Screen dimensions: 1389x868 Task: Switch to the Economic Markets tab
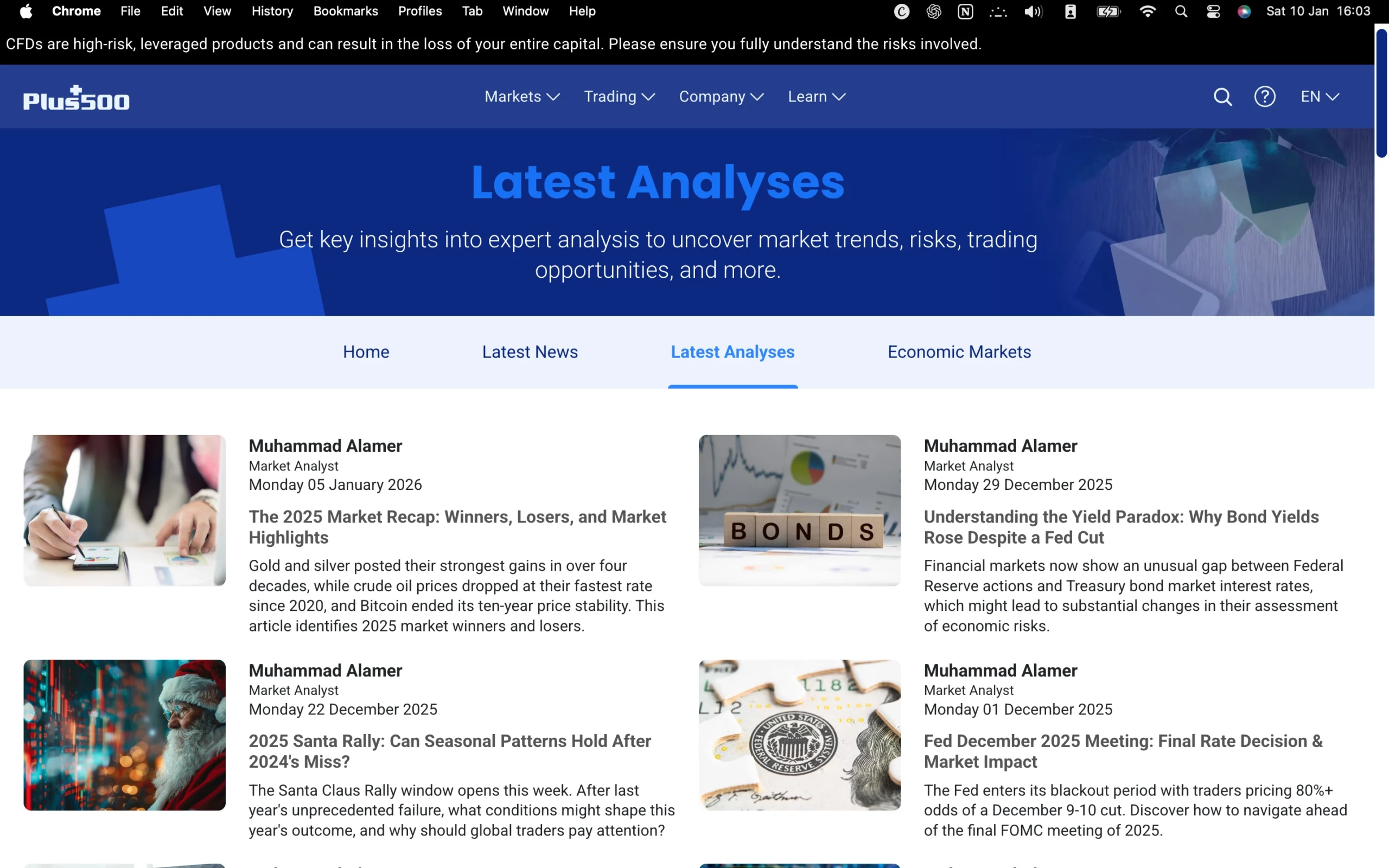[x=959, y=352]
